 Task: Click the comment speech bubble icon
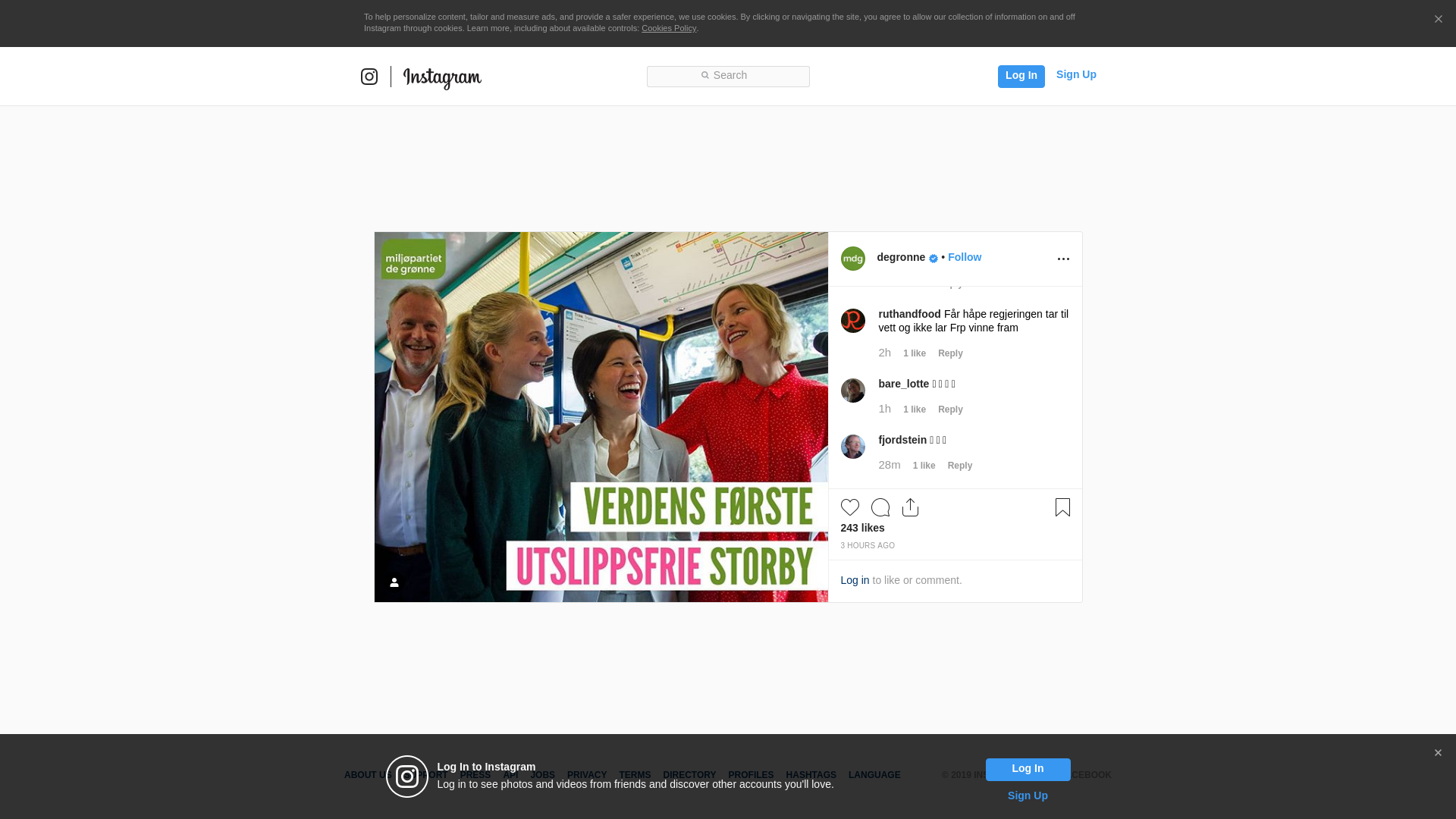[880, 507]
